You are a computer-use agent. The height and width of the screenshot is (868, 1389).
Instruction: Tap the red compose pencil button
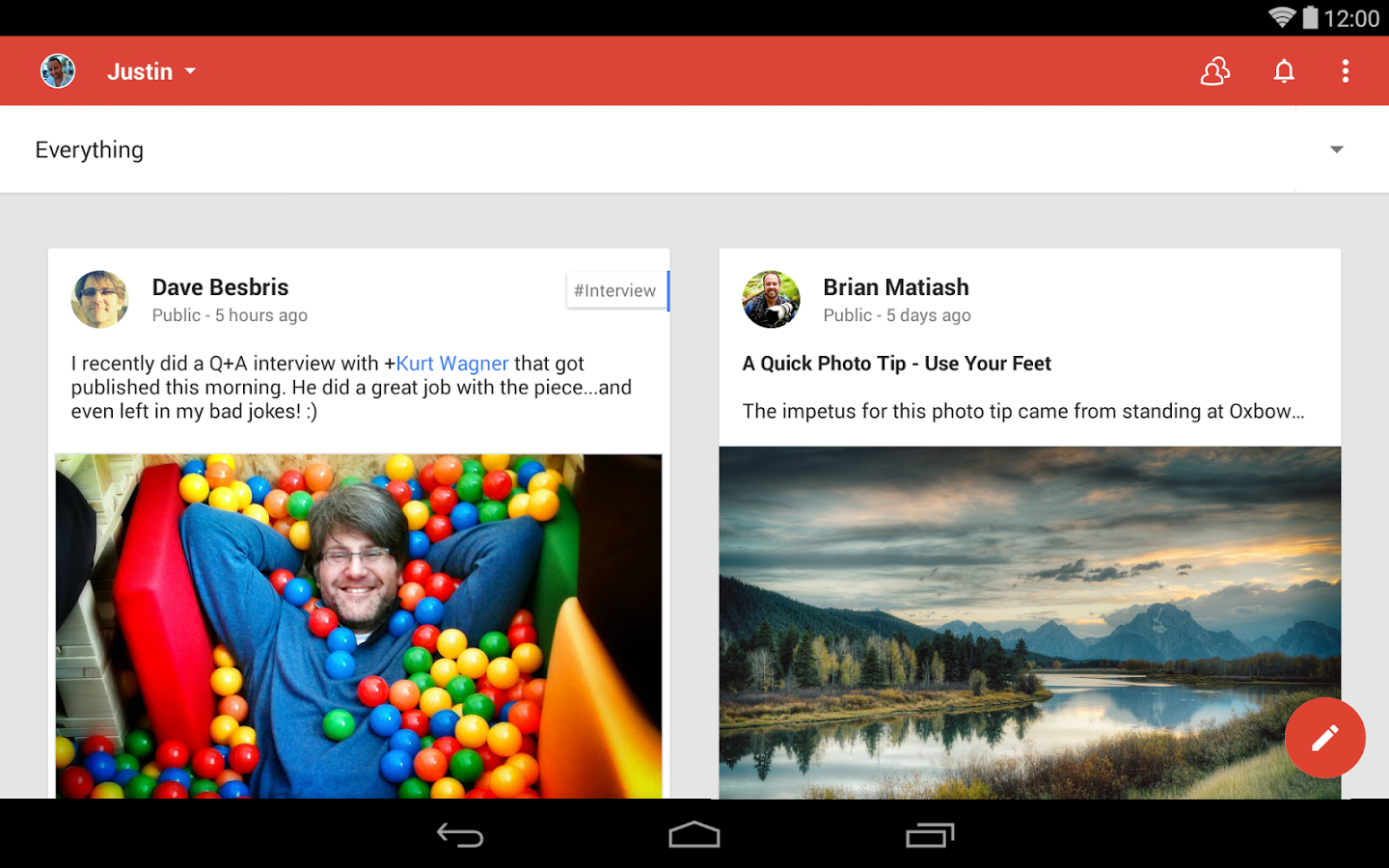pyautogui.click(x=1324, y=738)
